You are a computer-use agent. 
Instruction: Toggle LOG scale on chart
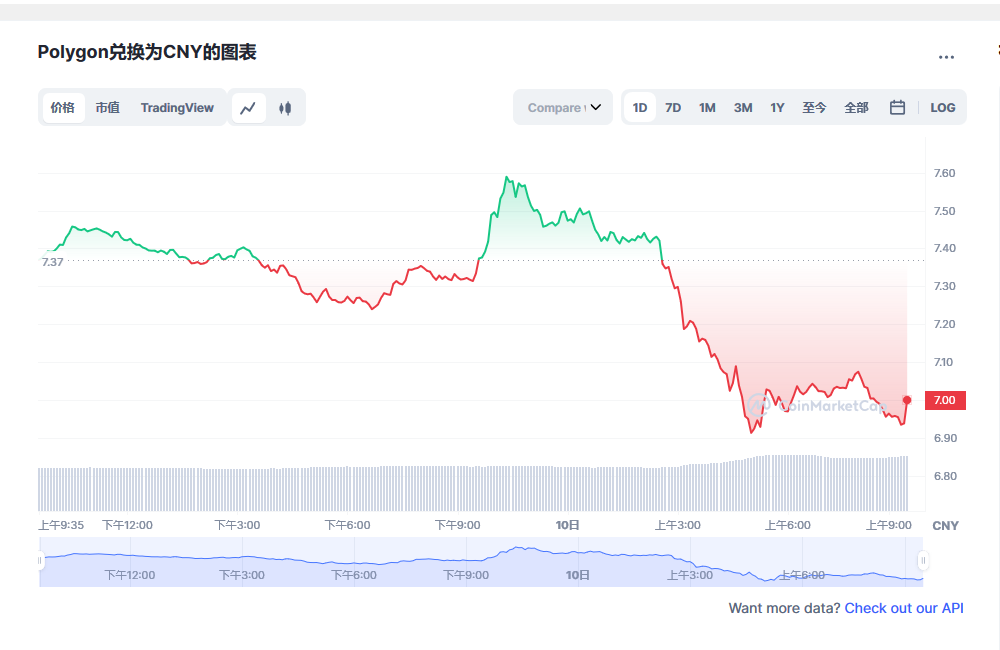942,108
